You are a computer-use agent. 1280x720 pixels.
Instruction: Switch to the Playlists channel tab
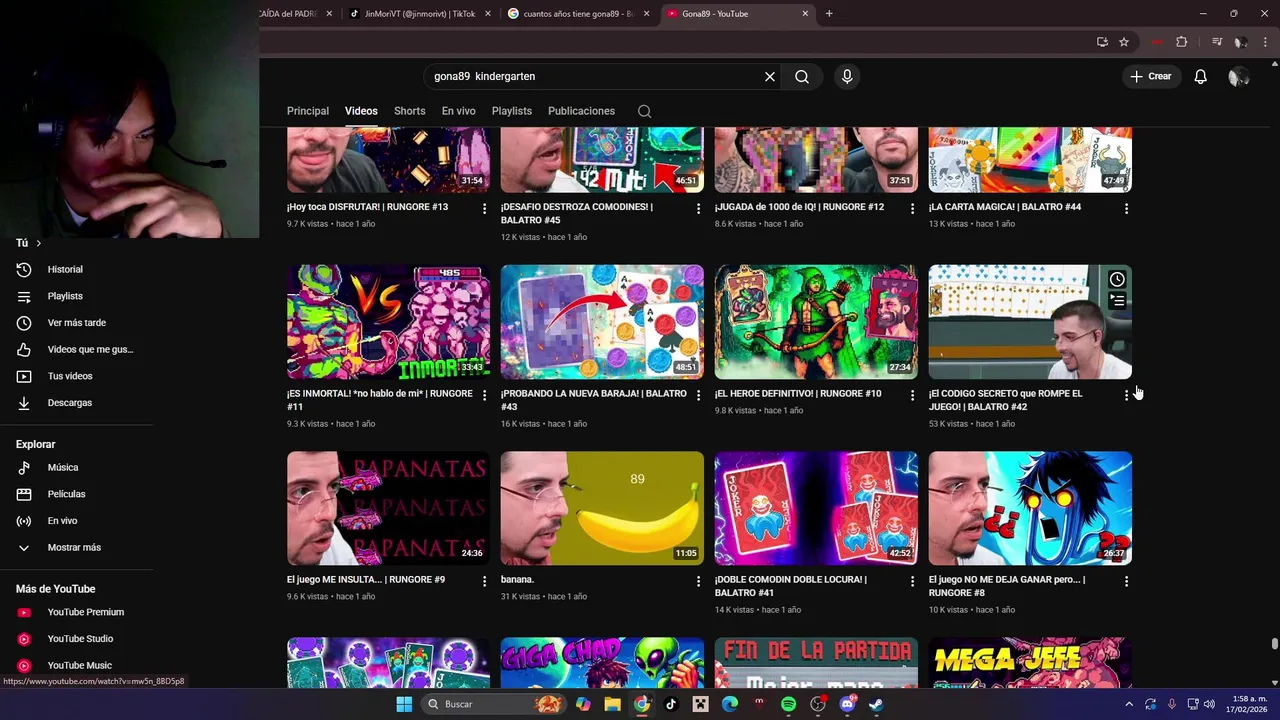(512, 111)
